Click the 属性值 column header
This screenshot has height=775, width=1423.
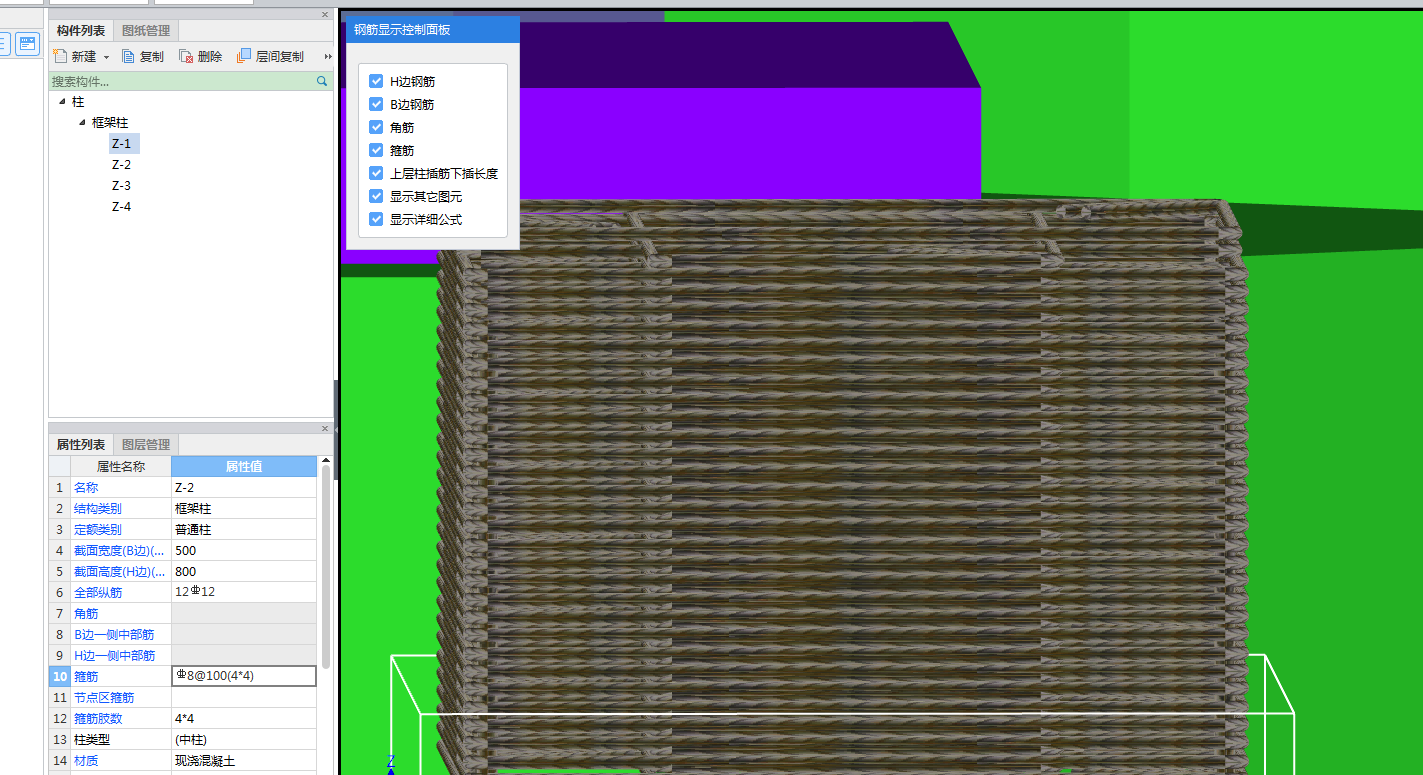pos(244,467)
